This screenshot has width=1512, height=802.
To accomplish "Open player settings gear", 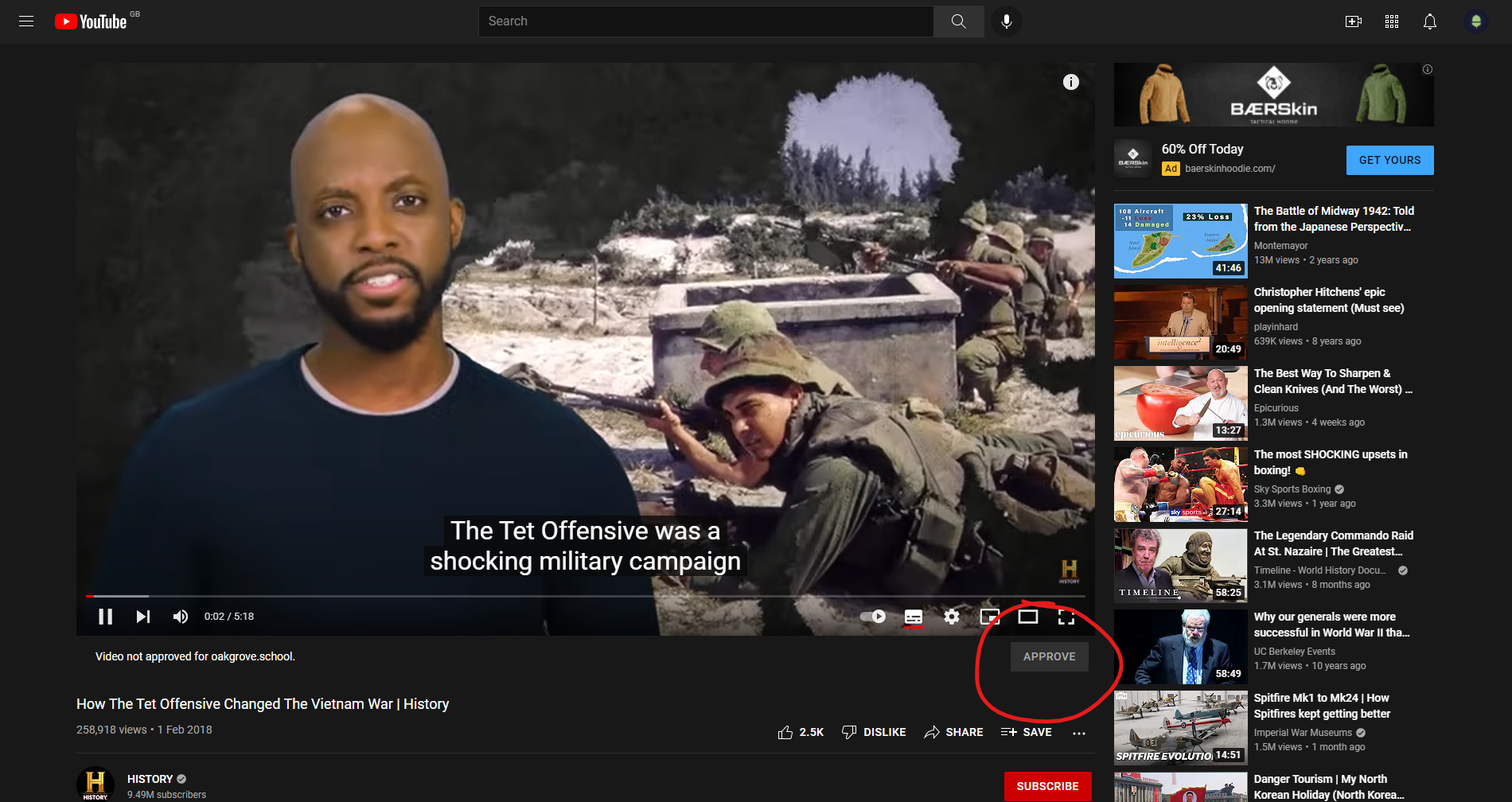I will (x=952, y=617).
